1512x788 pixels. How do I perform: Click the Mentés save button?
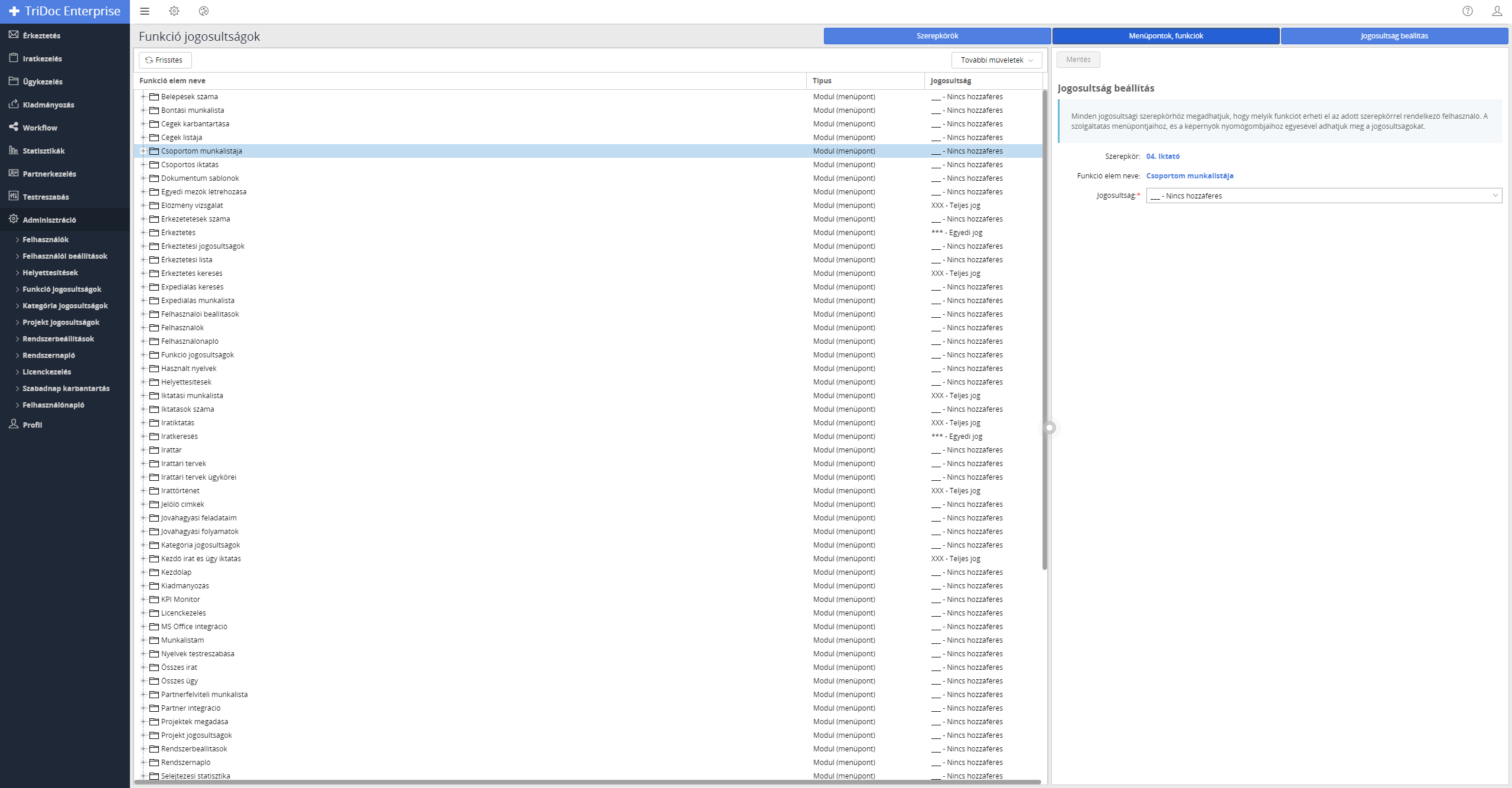tap(1078, 60)
